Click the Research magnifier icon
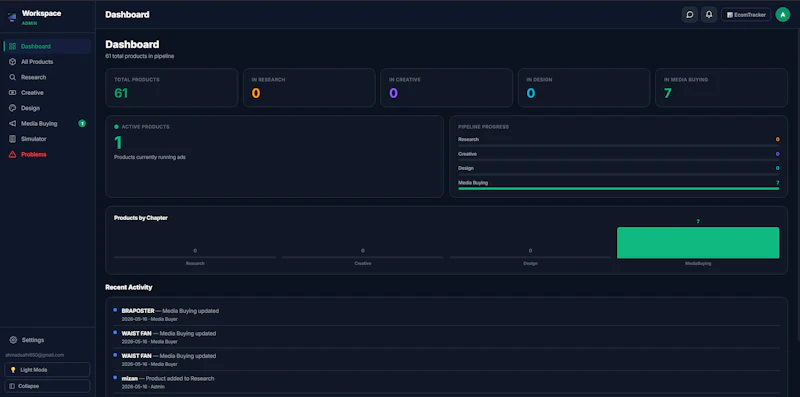Viewport: 800px width, 397px height. click(12, 77)
